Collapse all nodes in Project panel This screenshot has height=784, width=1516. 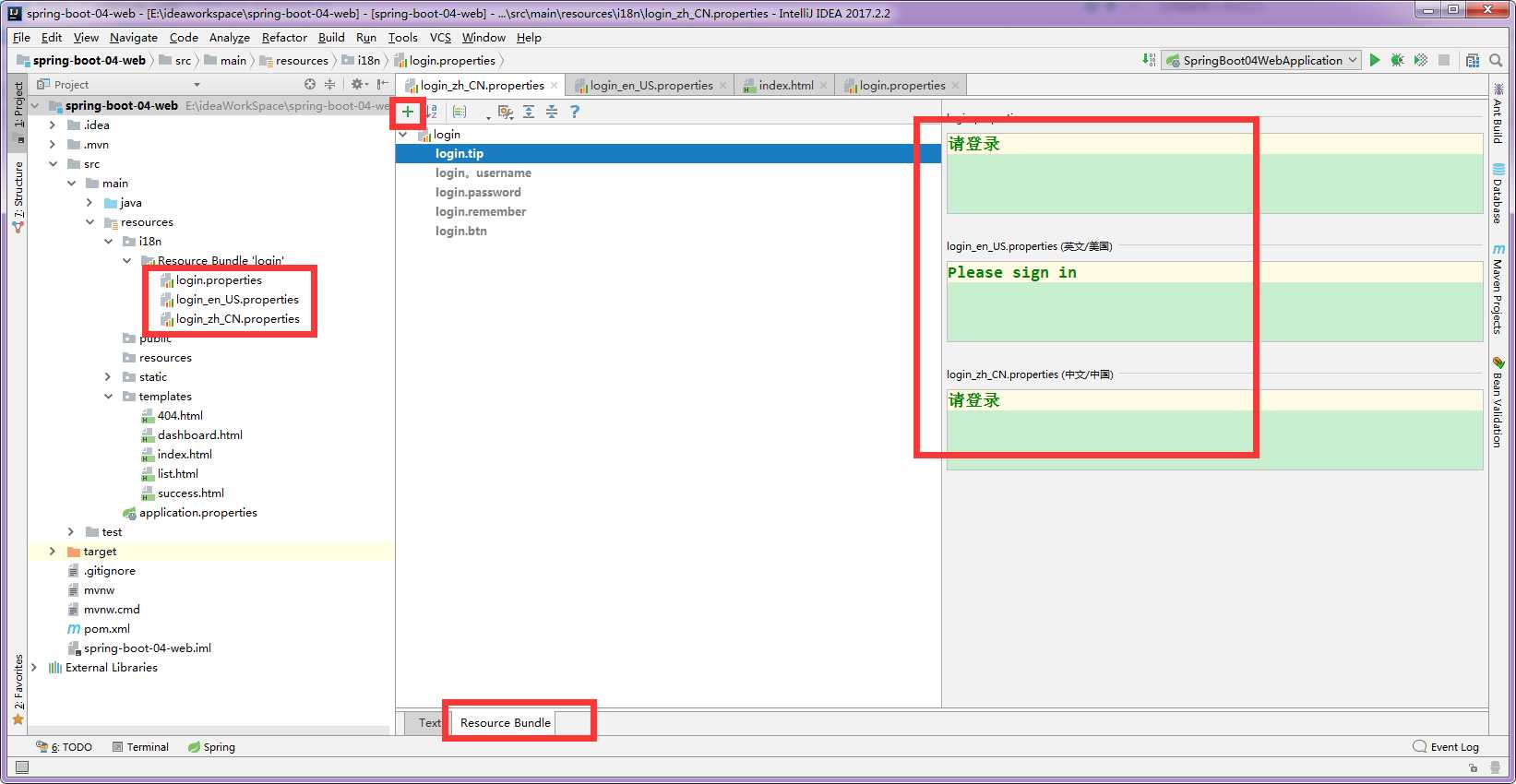coord(329,84)
